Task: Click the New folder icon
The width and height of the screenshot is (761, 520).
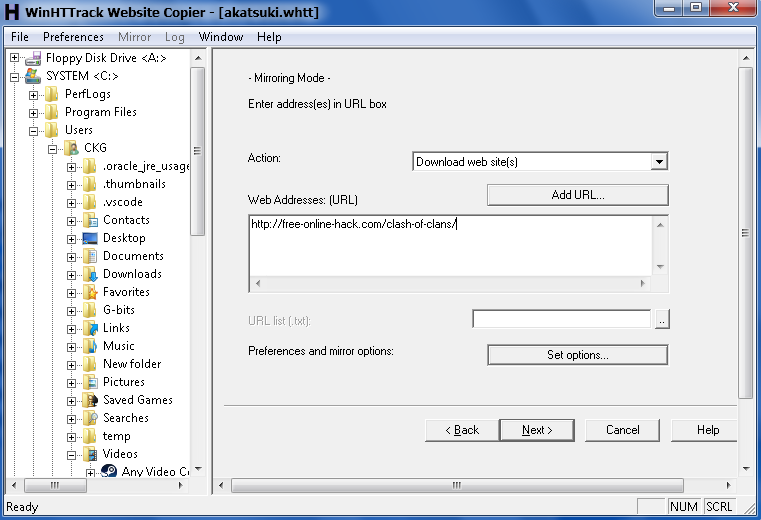Action: [90, 364]
